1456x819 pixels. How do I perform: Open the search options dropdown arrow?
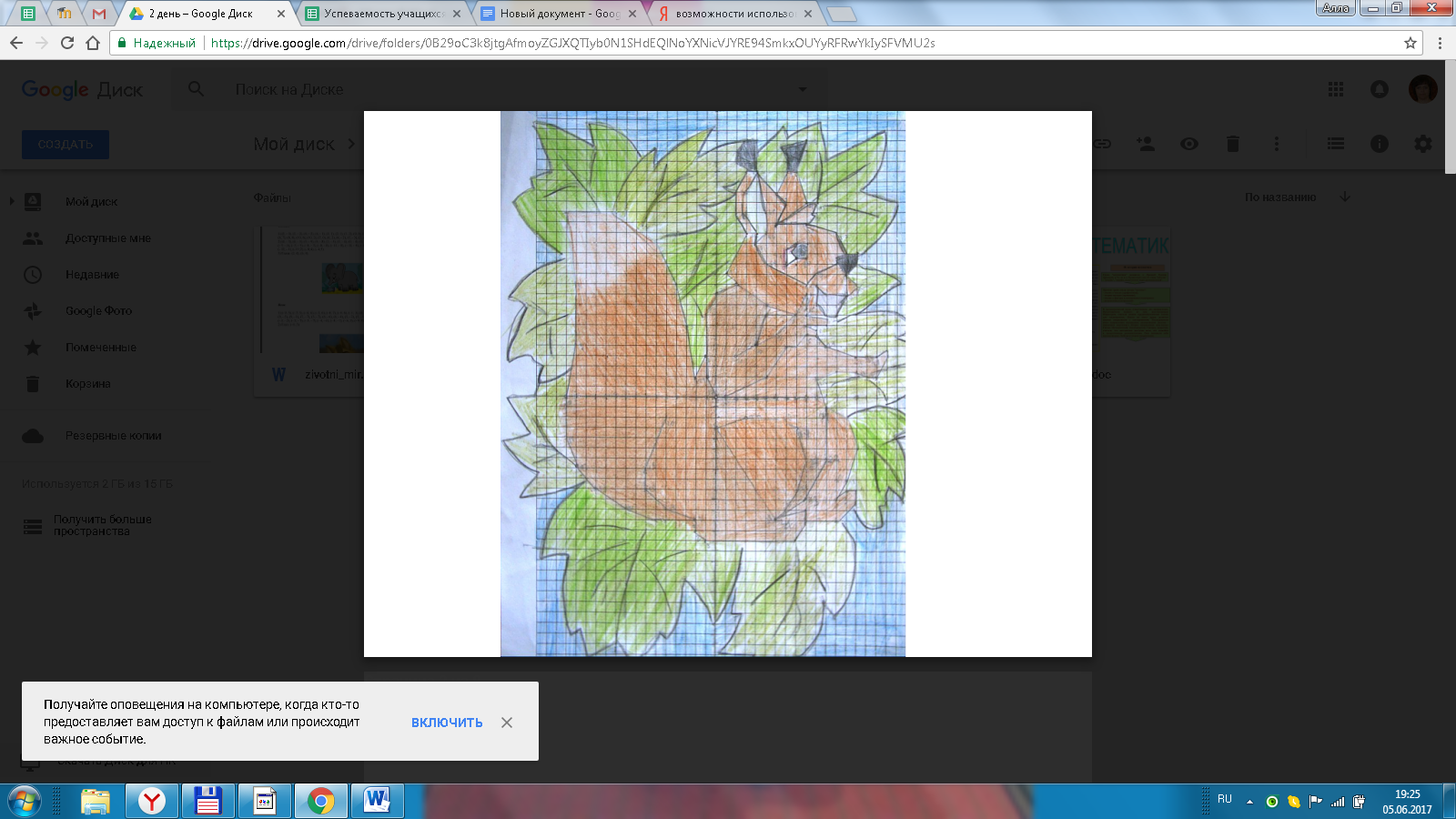point(802,89)
